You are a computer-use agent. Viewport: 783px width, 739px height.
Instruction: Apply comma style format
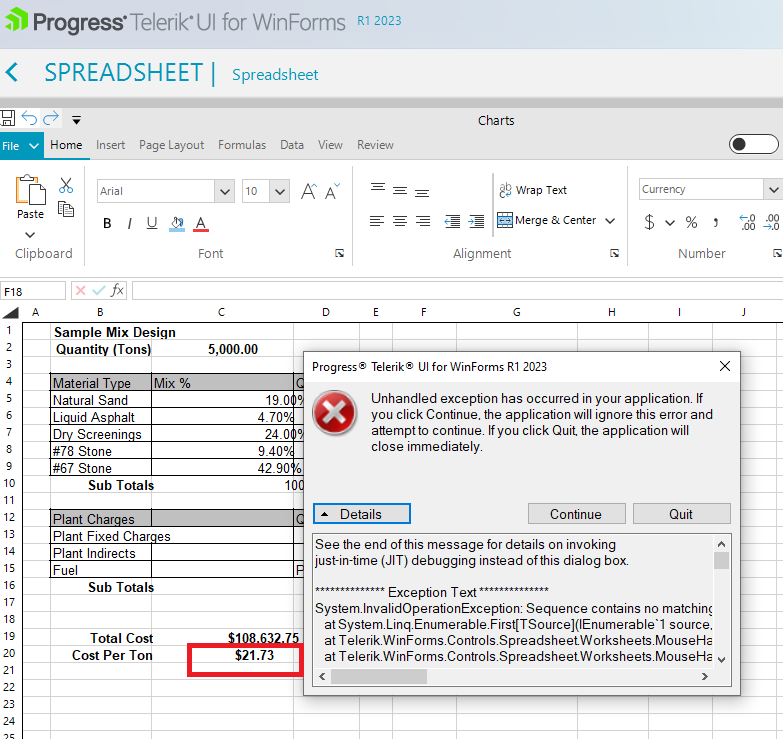tap(716, 222)
